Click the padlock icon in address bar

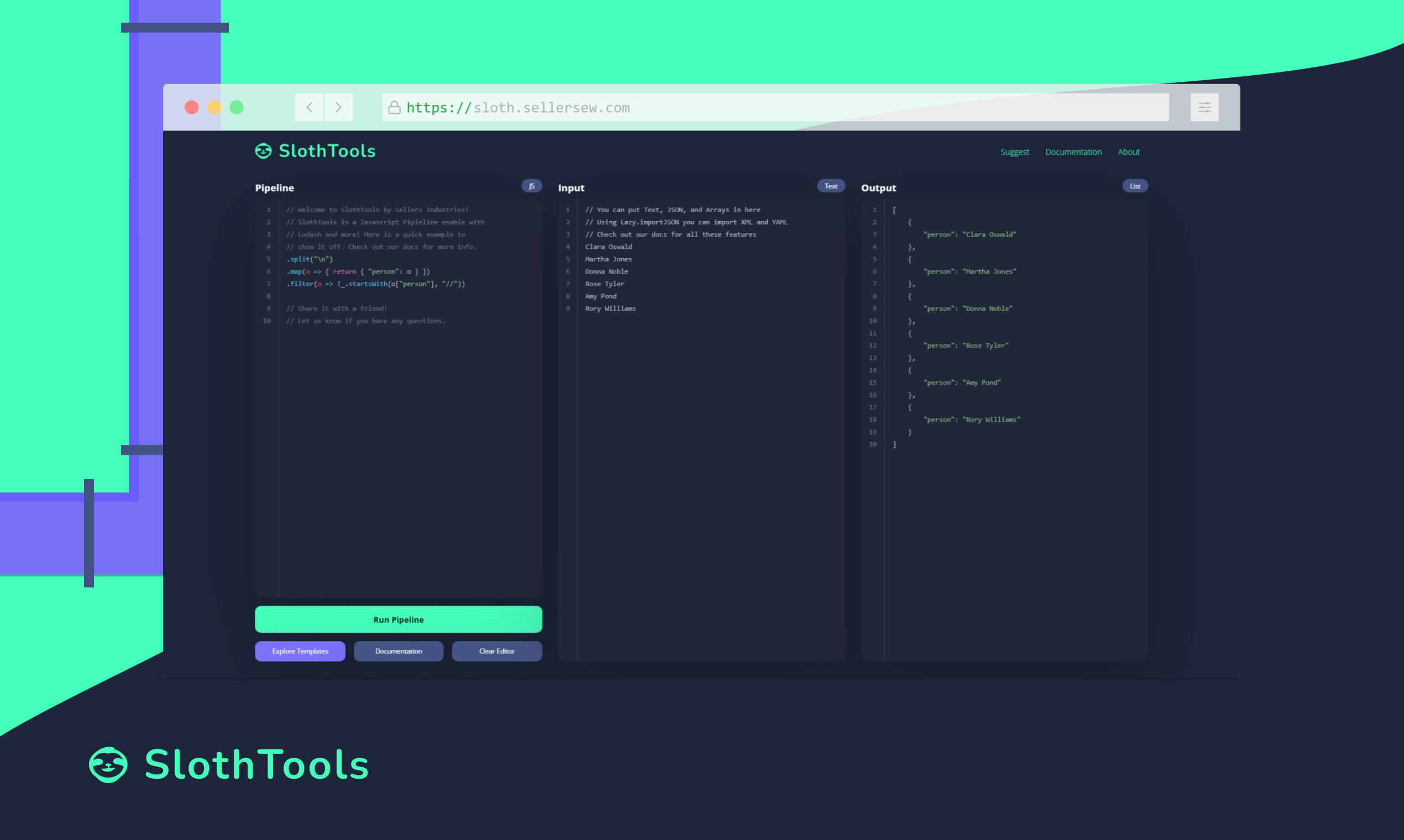click(395, 107)
